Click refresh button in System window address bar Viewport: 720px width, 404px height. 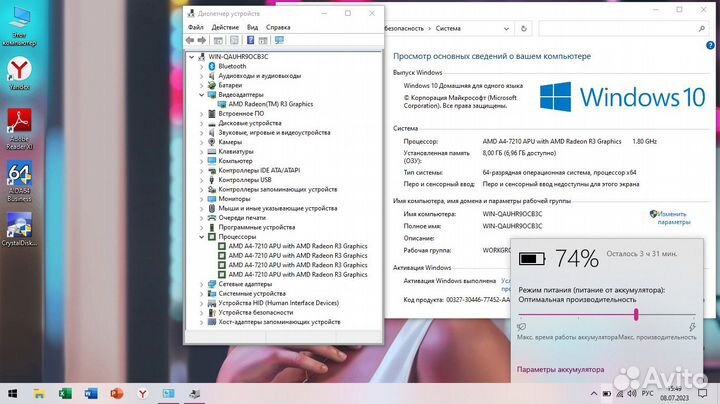[x=524, y=28]
